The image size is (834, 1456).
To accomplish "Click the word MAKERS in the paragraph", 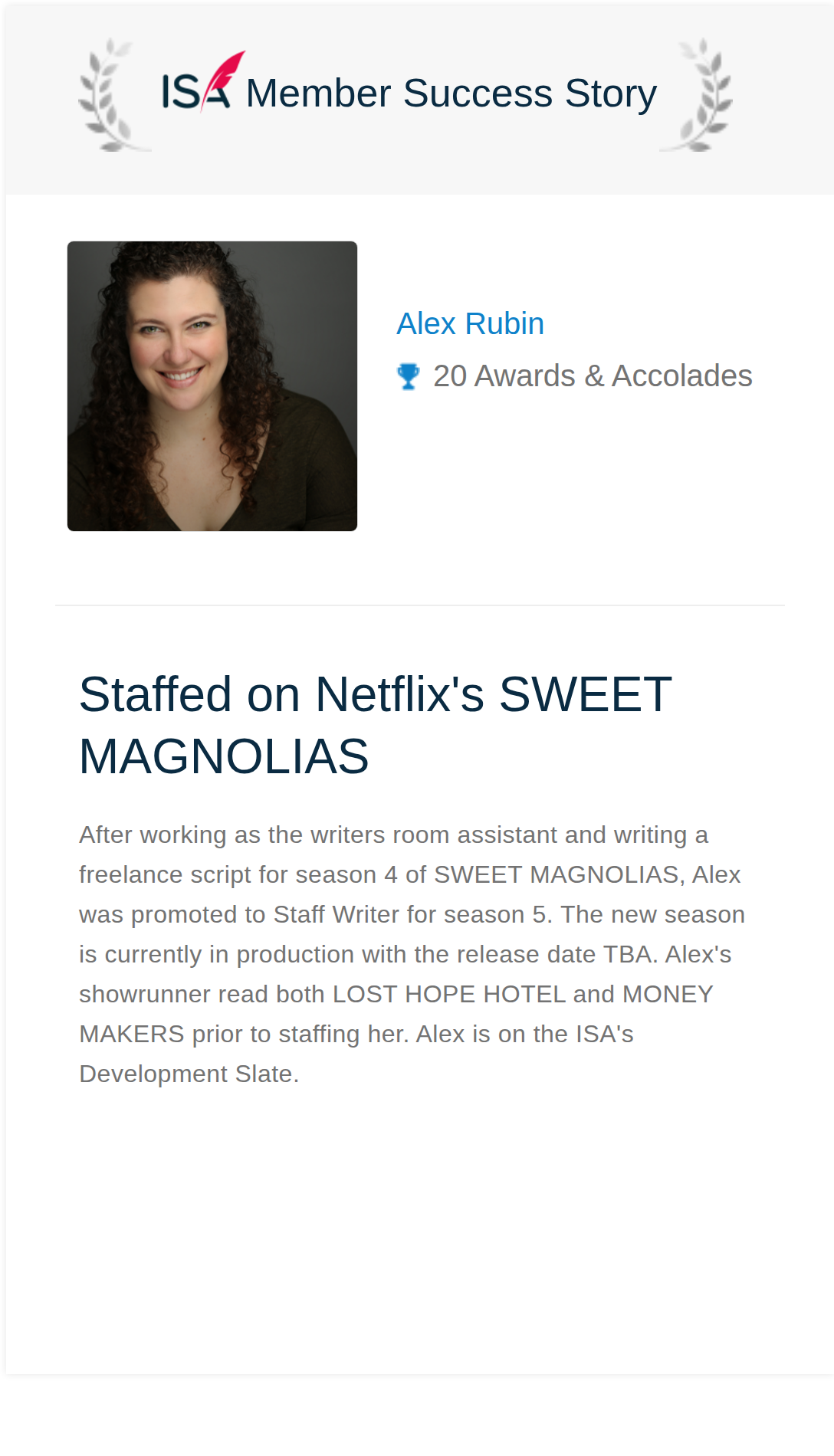I will [x=132, y=1034].
